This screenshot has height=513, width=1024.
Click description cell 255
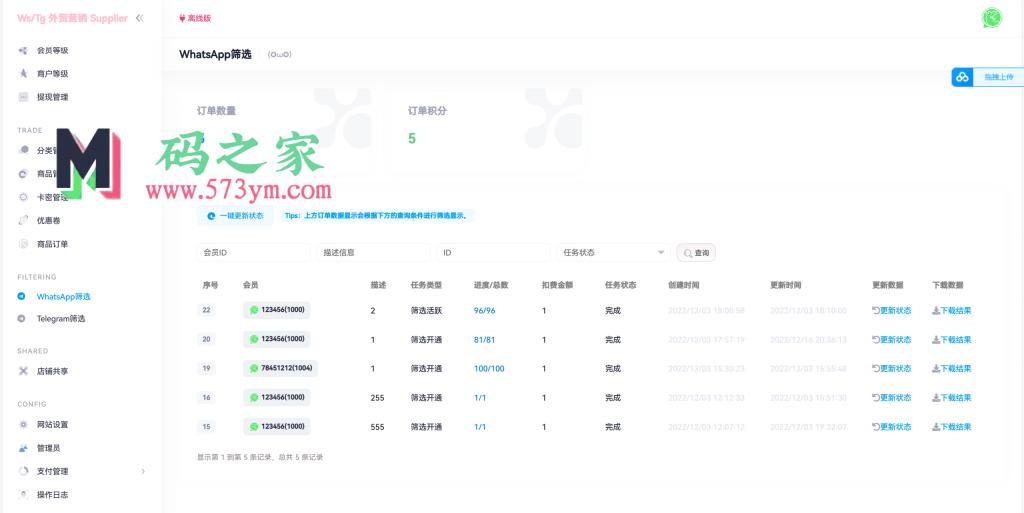377,397
